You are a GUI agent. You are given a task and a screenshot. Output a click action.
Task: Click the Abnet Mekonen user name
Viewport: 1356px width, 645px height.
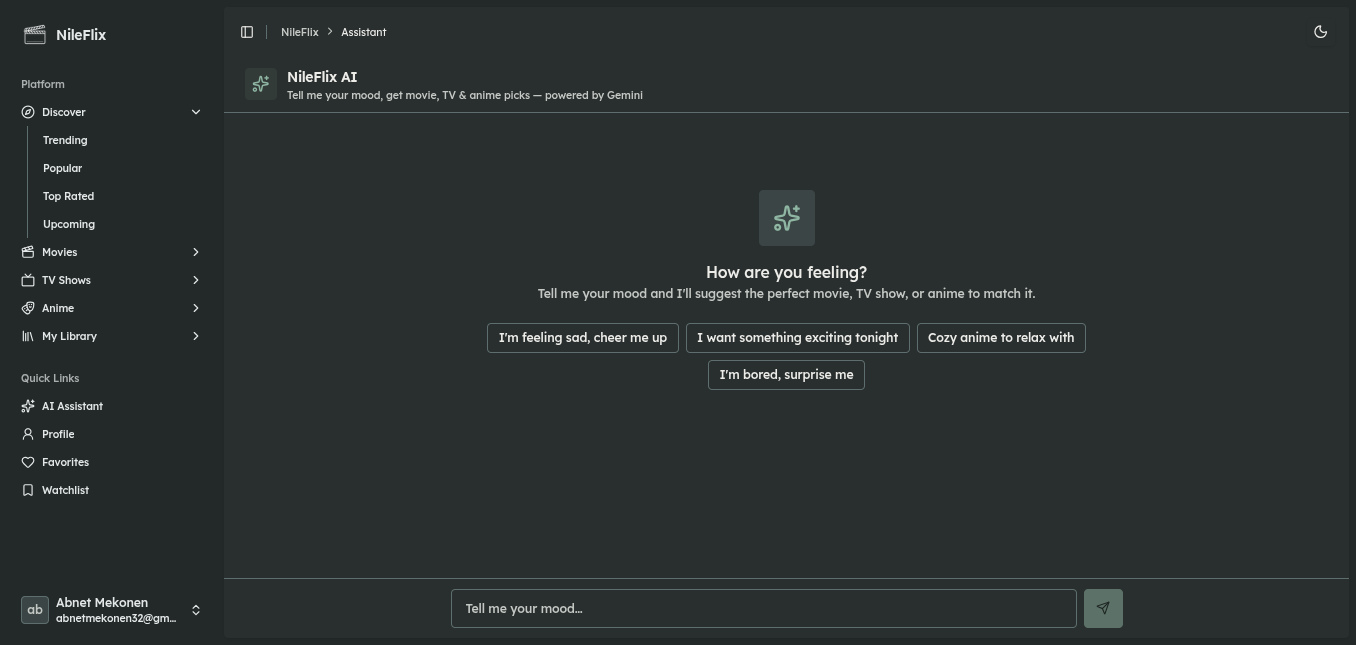click(102, 602)
